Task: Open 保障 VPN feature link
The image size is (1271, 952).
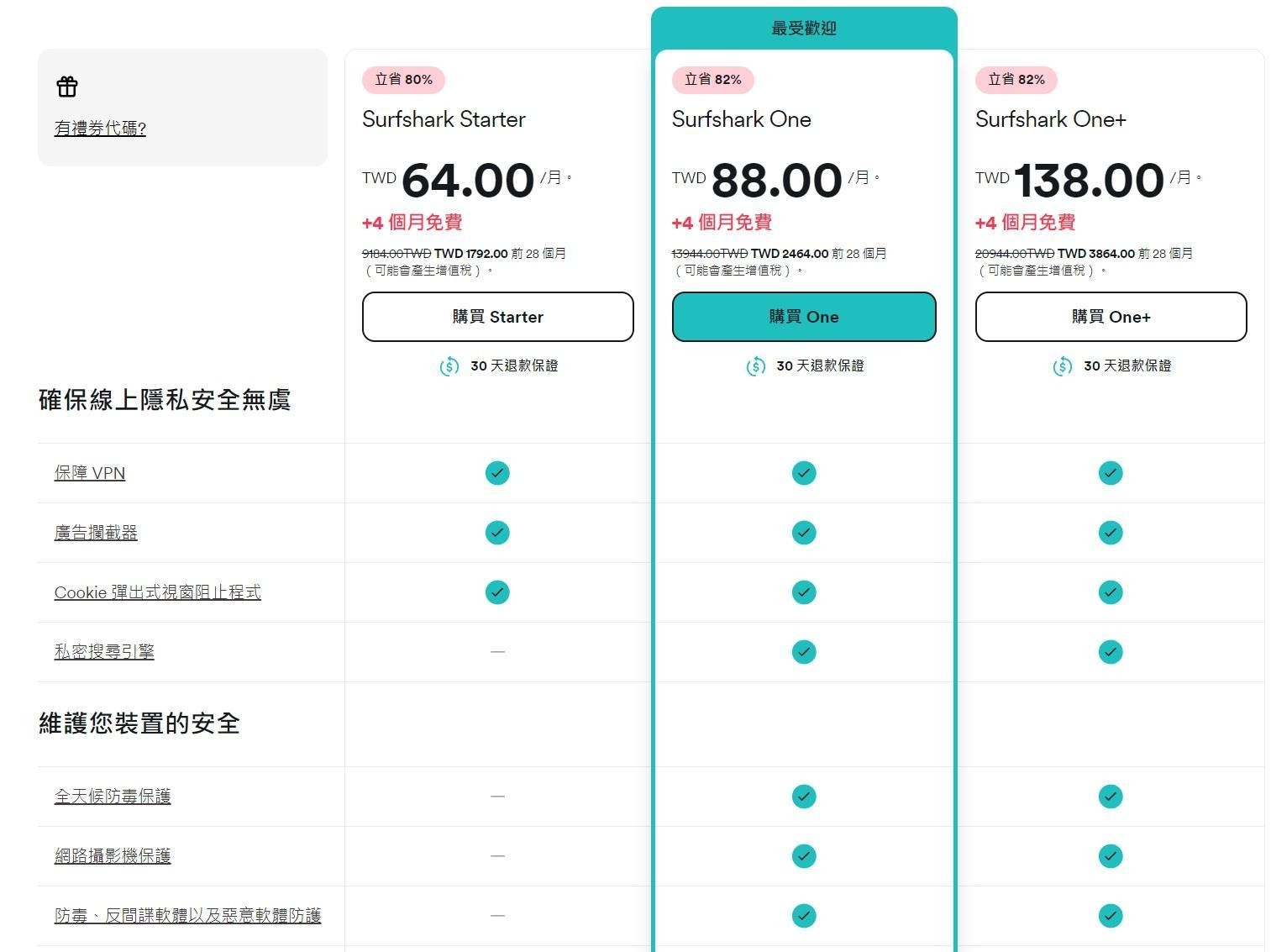Action: [90, 473]
